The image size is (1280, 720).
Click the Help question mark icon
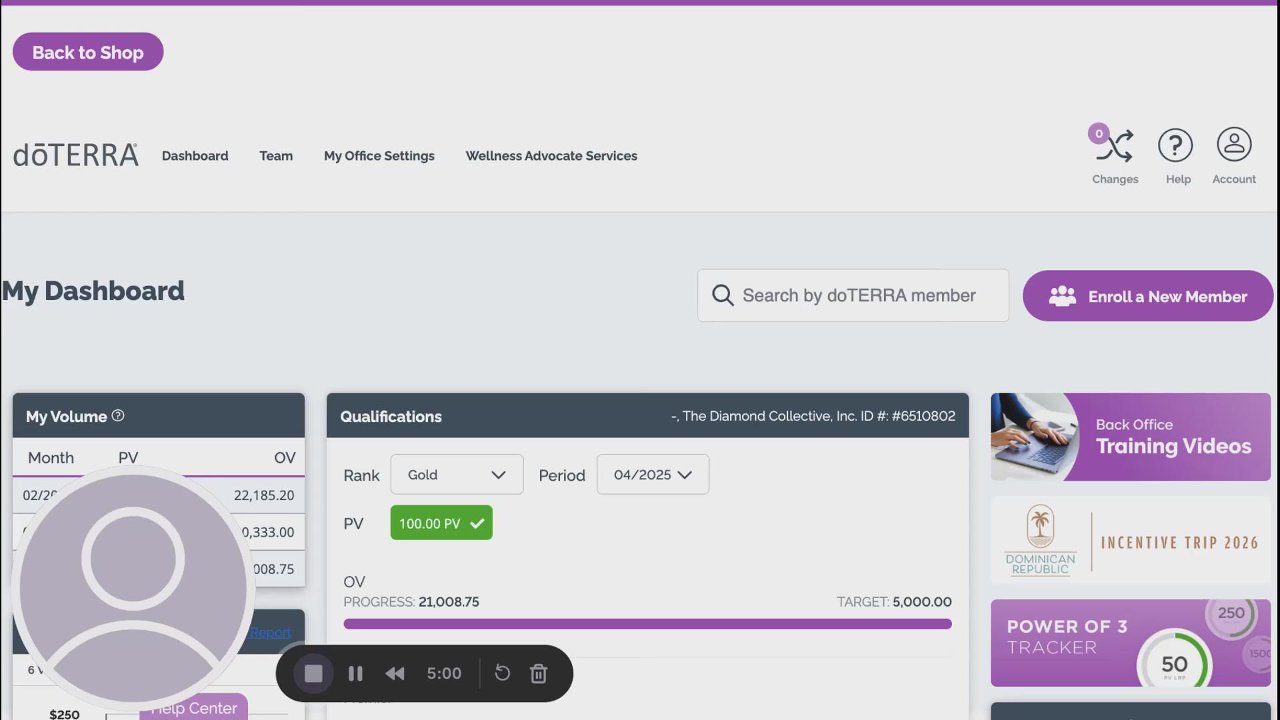[1176, 146]
